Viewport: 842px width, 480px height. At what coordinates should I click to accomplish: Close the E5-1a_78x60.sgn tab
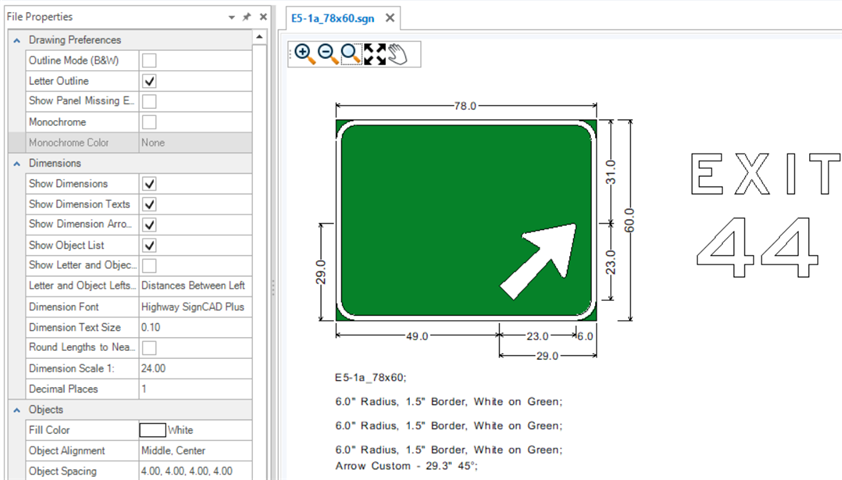pyautogui.click(x=390, y=19)
